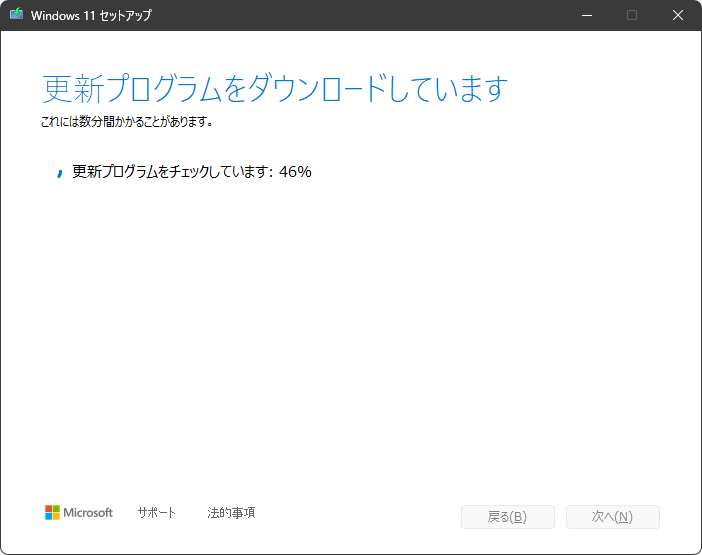Click the disabled maximize button
This screenshot has width=702, height=555.
[632, 15]
